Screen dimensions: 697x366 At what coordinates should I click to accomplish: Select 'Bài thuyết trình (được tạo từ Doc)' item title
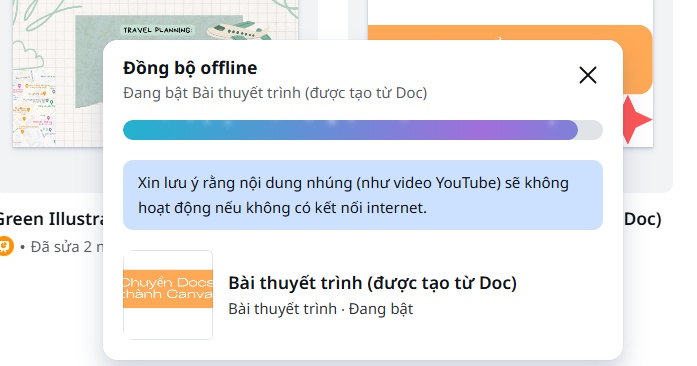(x=373, y=283)
